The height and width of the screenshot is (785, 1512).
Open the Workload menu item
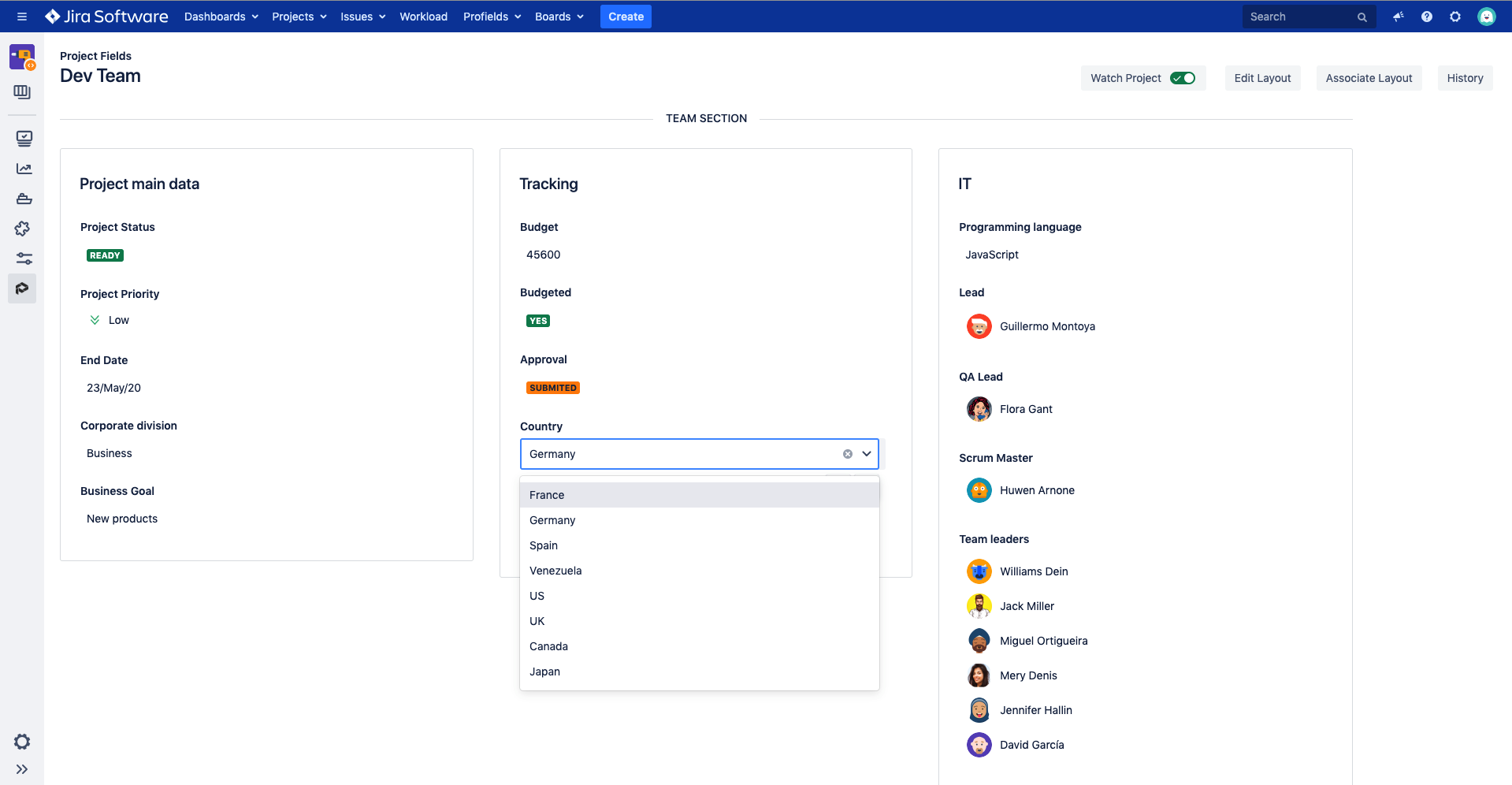423,16
